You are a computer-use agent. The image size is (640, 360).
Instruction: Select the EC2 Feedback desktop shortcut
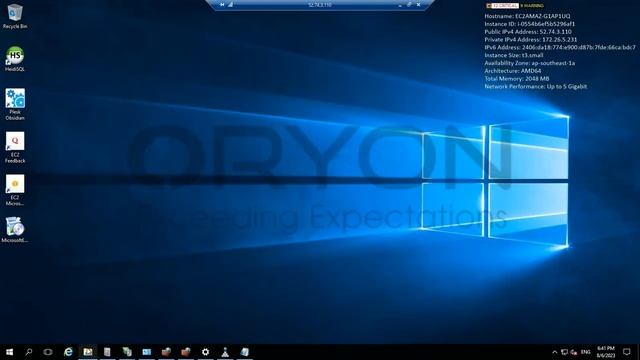15,147
